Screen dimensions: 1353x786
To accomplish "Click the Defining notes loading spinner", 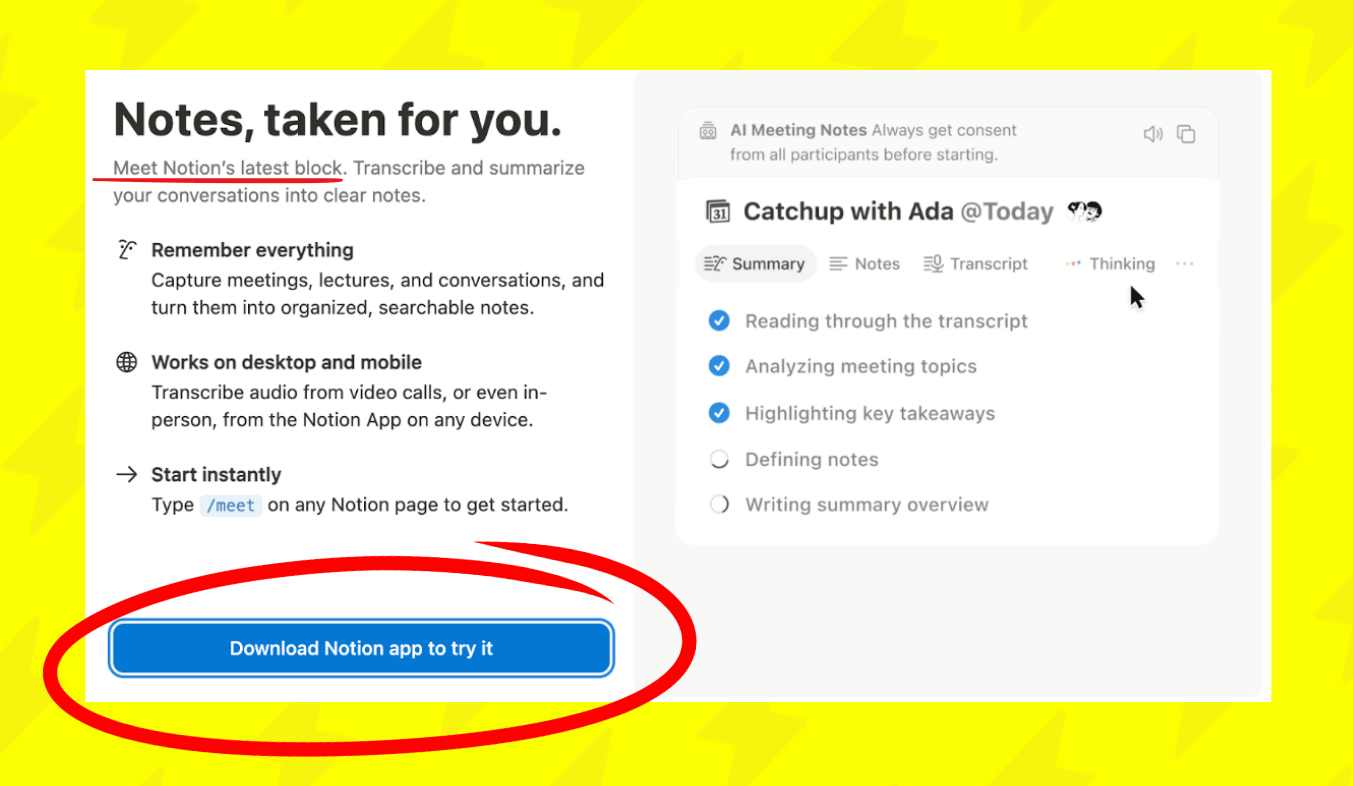I will click(719, 460).
